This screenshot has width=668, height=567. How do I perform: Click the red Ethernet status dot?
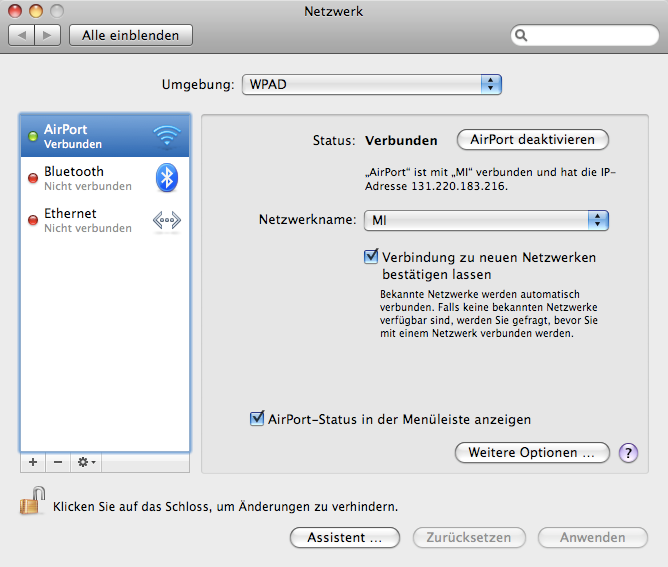tap(33, 220)
